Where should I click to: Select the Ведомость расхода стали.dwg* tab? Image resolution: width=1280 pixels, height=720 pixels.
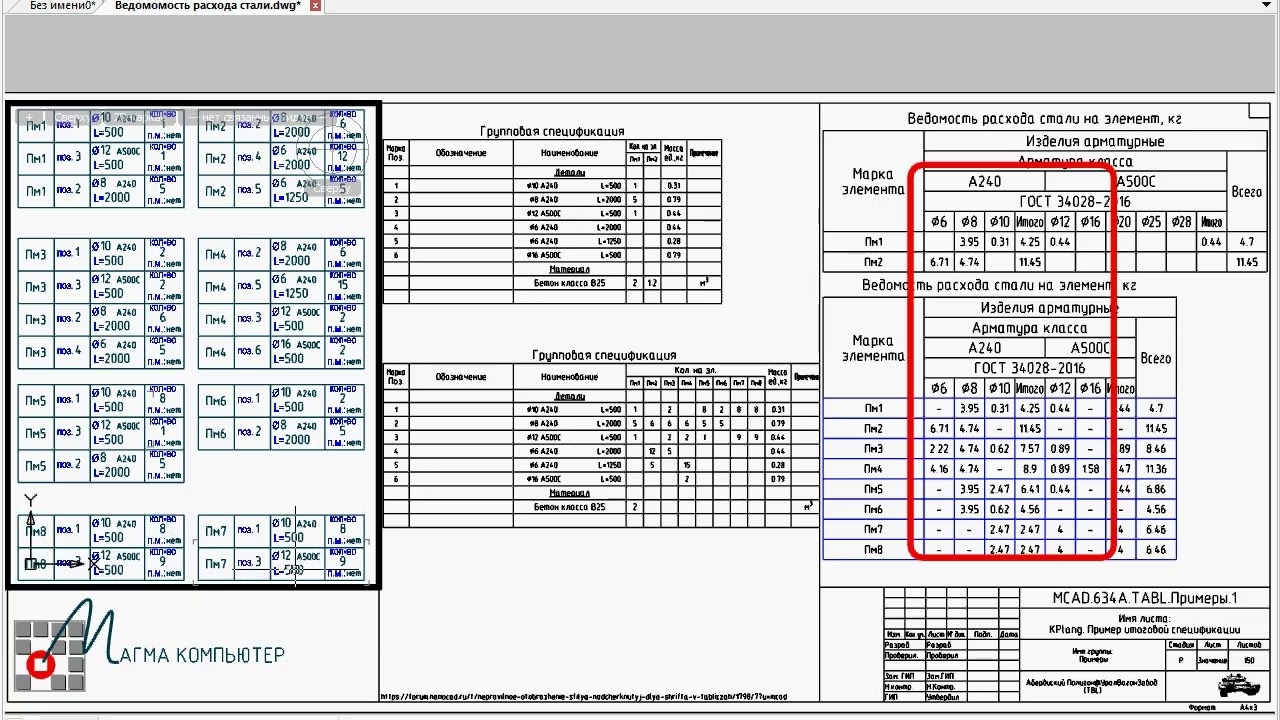(x=208, y=6)
